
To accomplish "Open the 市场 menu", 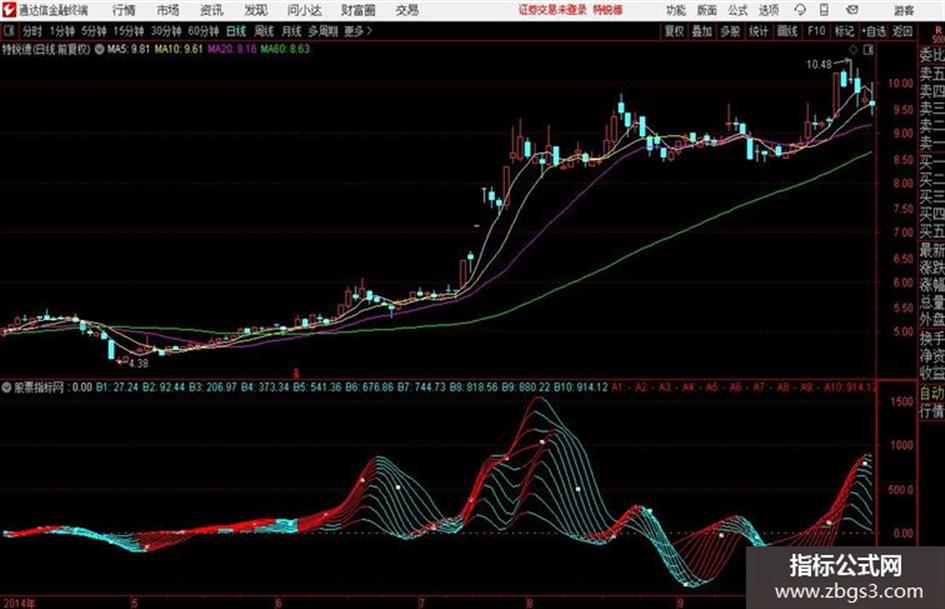I will pyautogui.click(x=168, y=10).
